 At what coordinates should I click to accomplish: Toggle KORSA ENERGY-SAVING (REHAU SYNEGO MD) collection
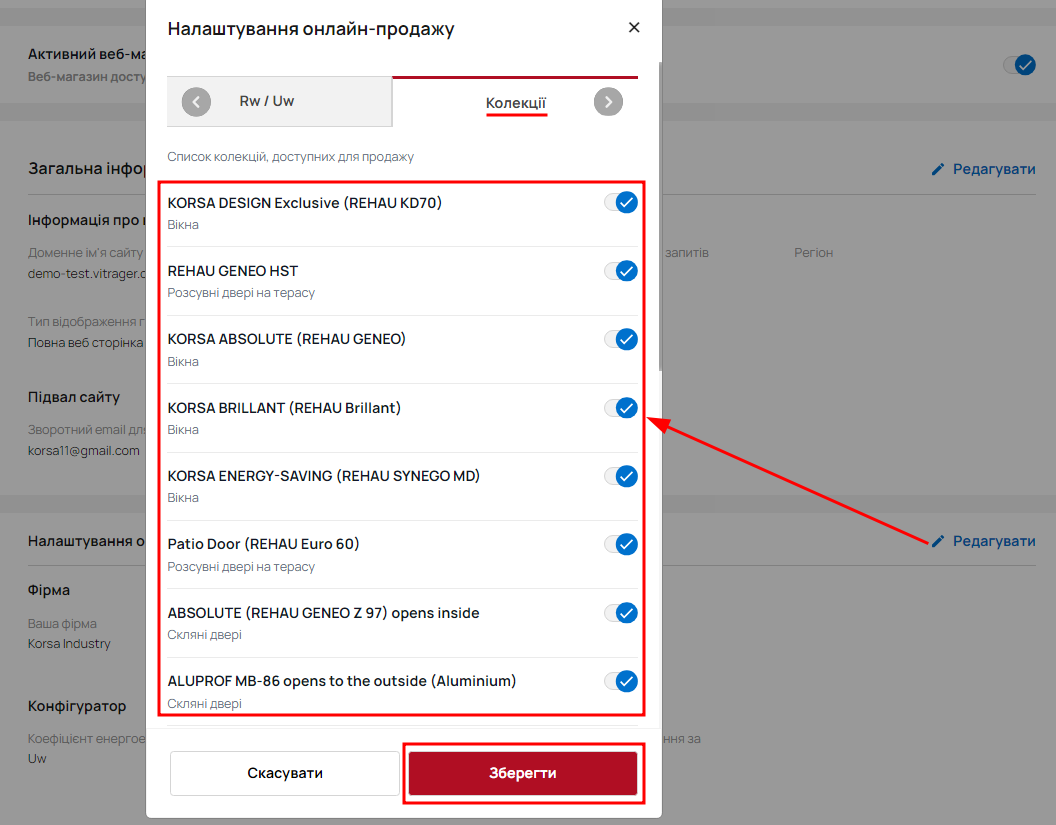click(x=621, y=476)
